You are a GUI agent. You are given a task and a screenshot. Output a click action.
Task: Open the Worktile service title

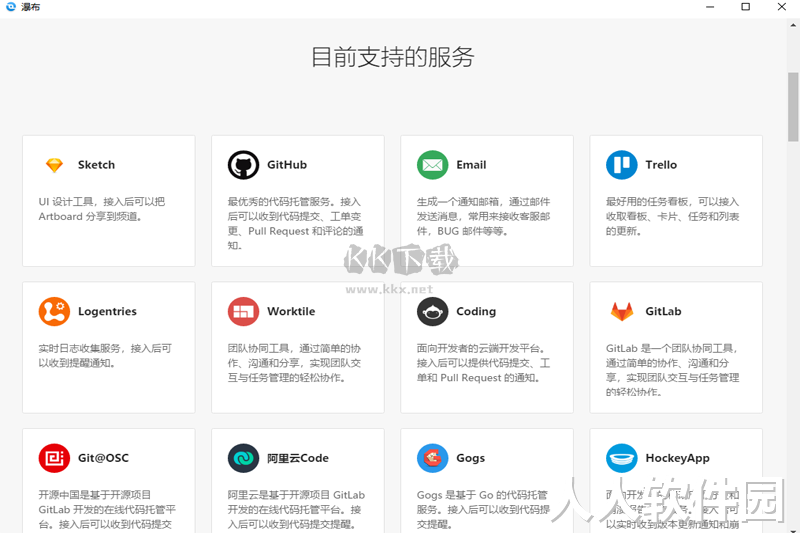291,311
